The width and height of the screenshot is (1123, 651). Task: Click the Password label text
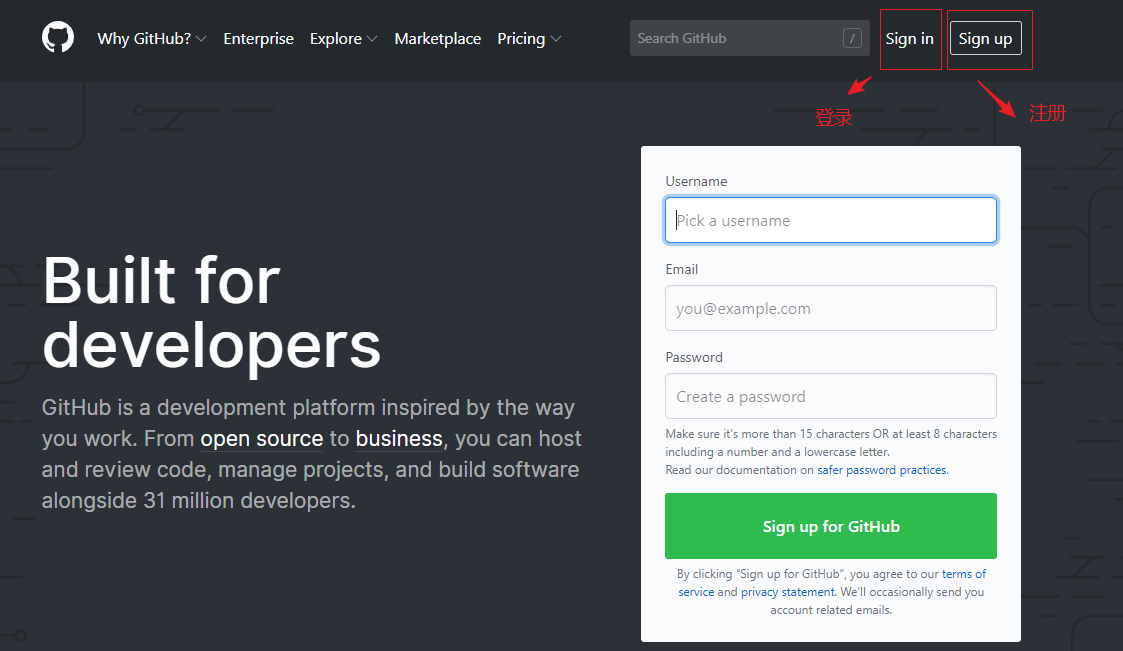pos(694,357)
